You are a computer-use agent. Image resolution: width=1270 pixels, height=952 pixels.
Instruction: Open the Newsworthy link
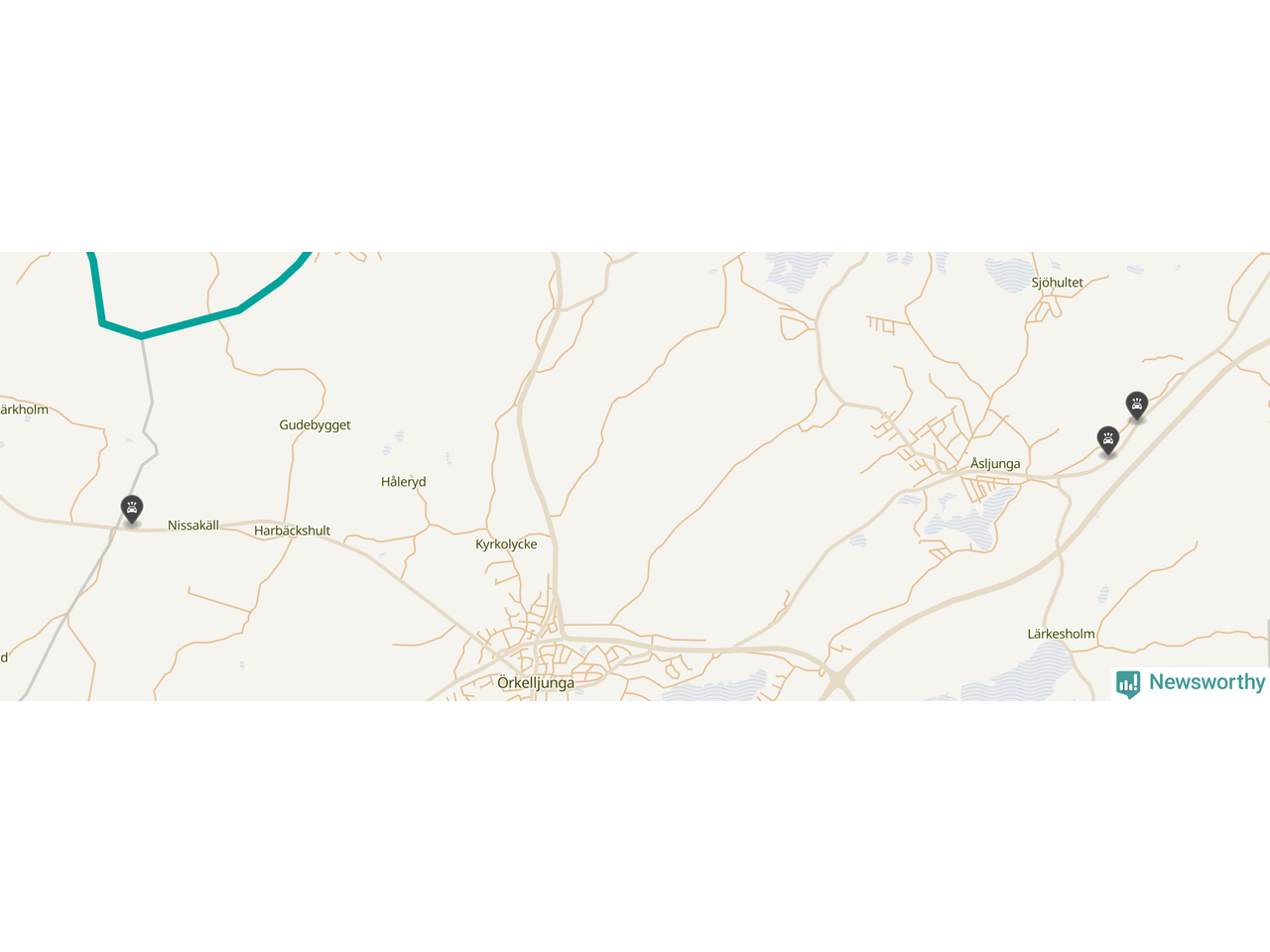pos(1191,682)
